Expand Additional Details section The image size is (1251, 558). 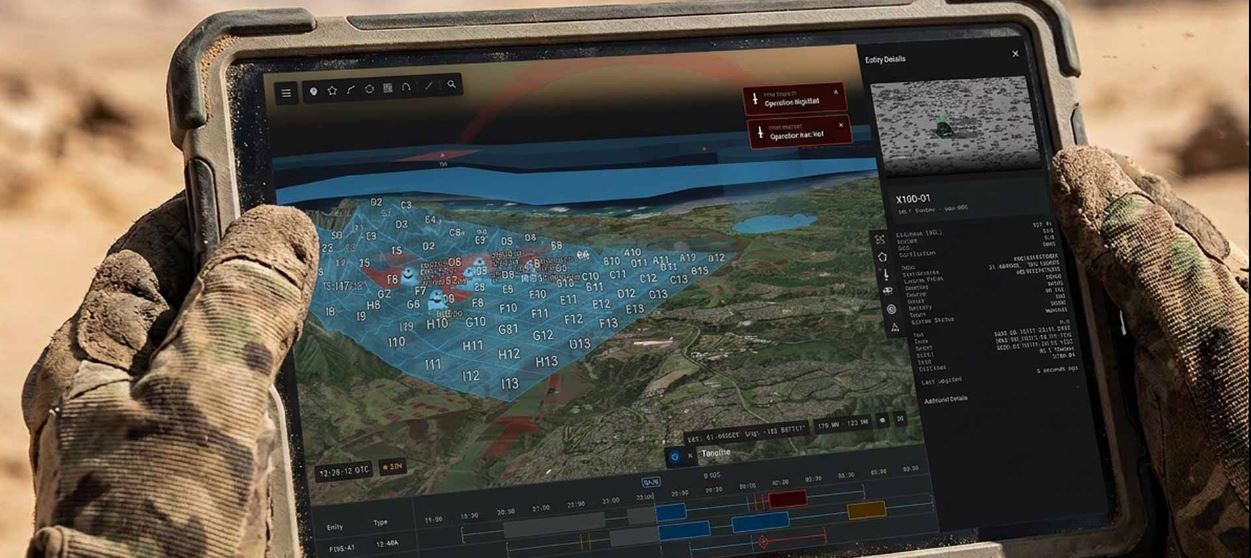[946, 399]
